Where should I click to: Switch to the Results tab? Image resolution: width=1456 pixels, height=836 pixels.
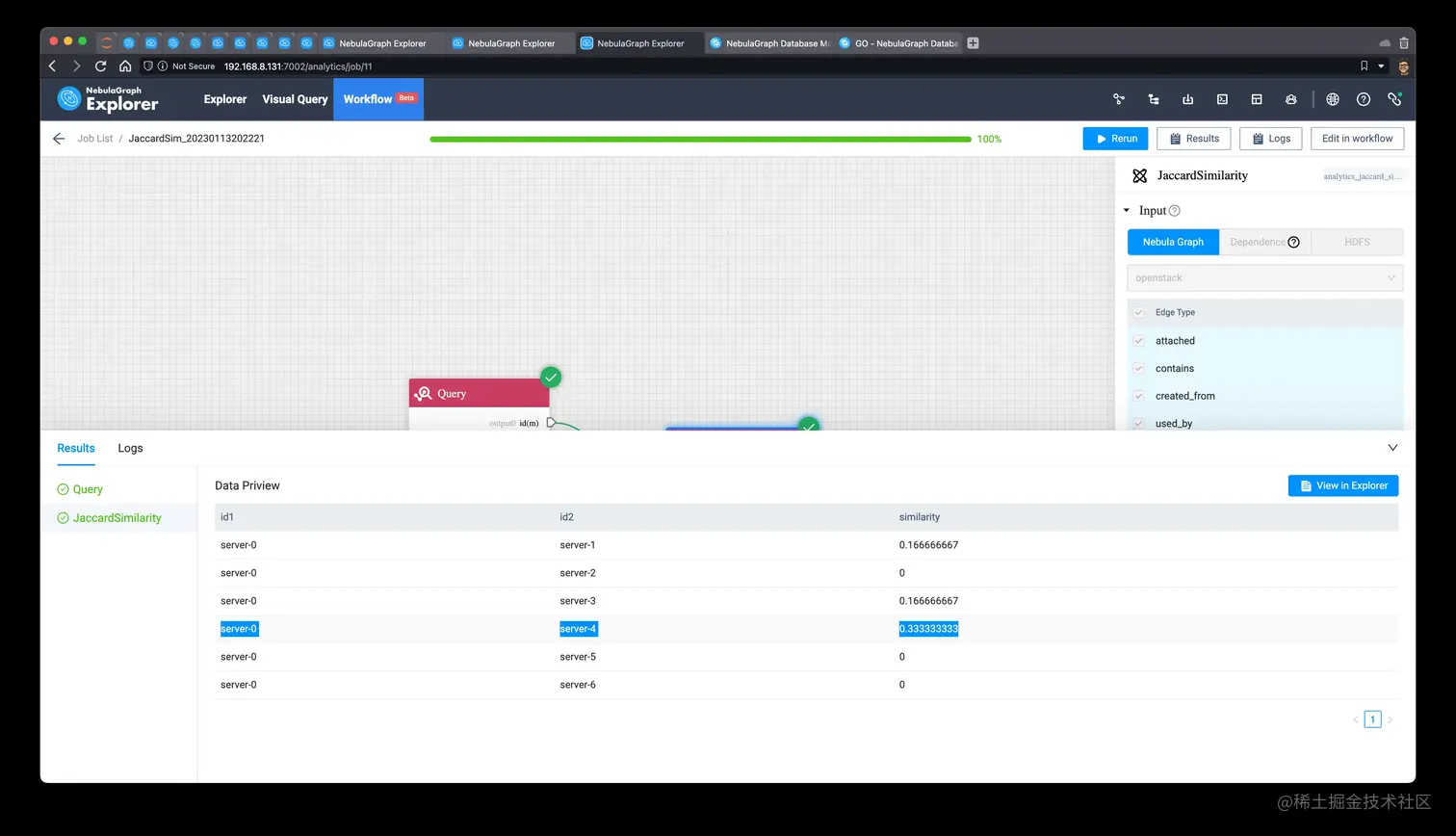[x=76, y=449]
